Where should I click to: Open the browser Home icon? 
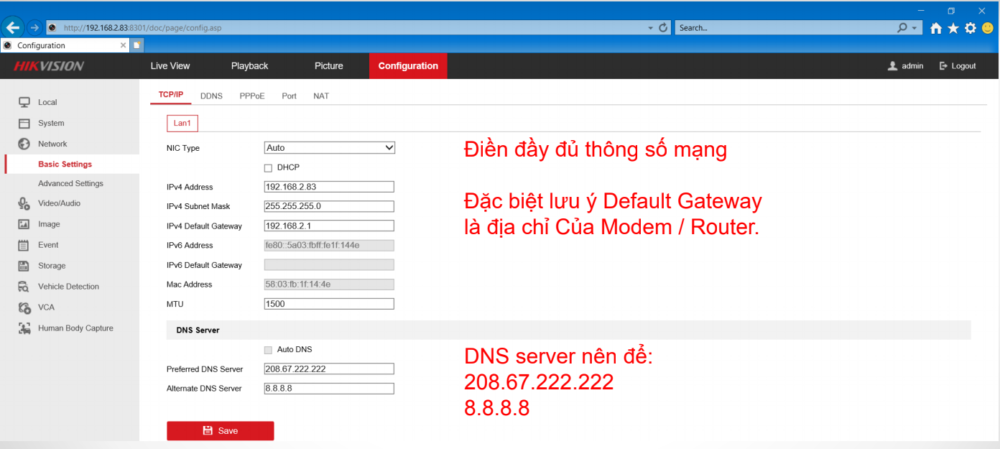click(x=936, y=28)
